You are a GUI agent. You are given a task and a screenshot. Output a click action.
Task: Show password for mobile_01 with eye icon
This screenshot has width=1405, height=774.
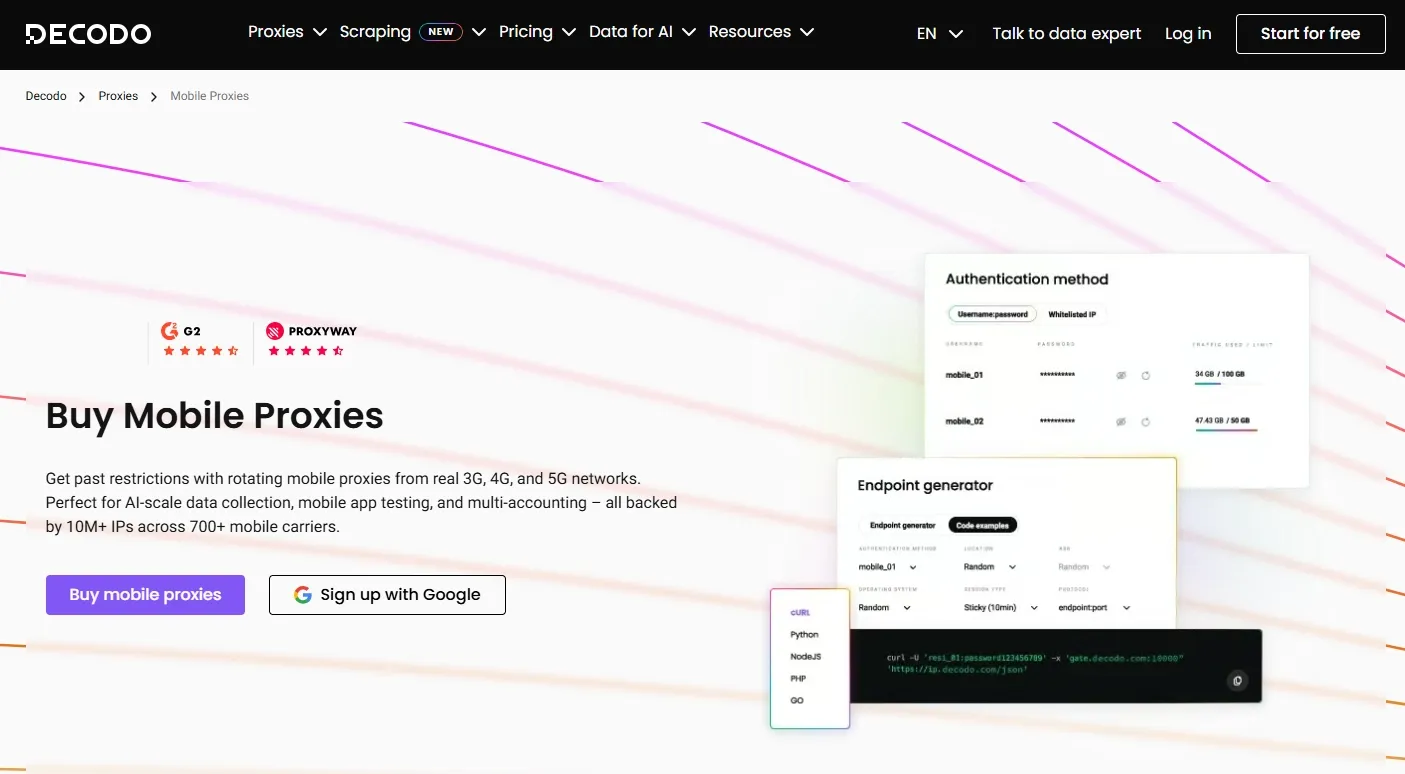click(1121, 375)
